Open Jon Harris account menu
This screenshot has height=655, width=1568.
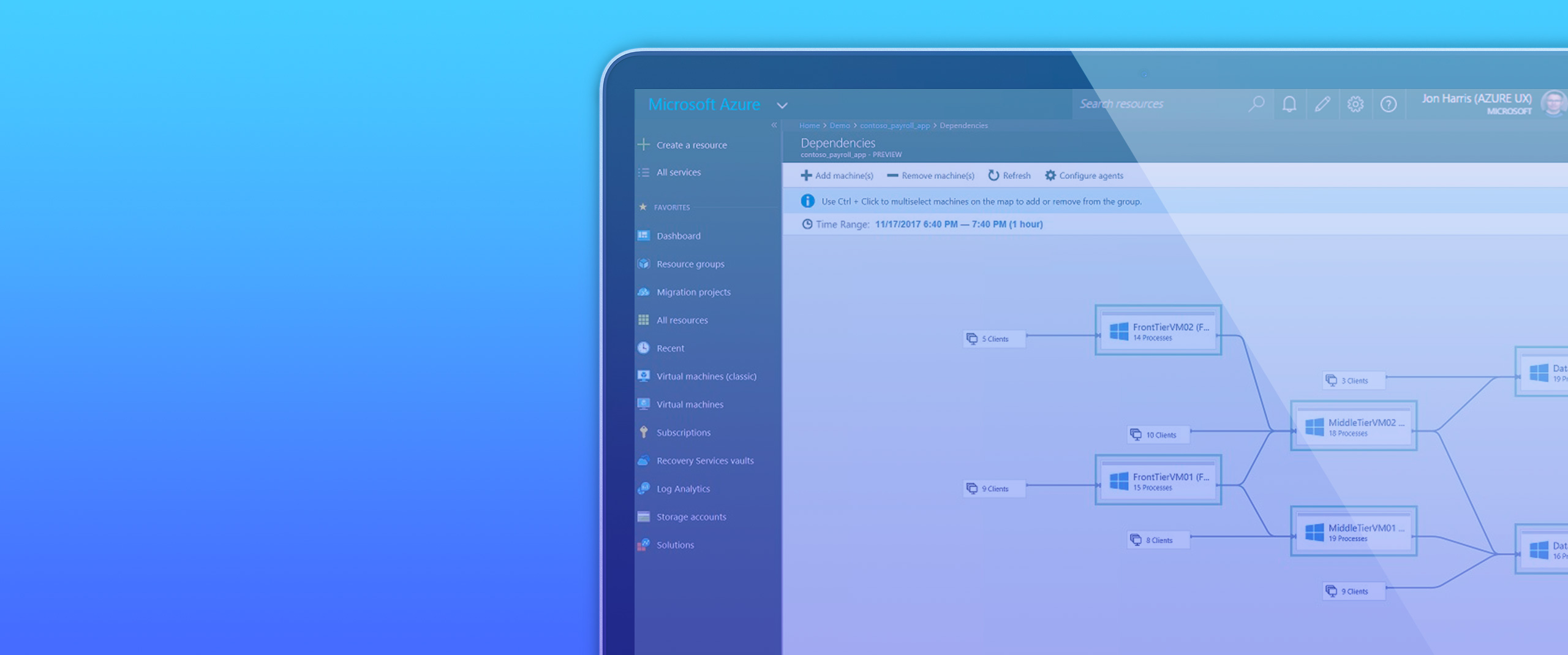pos(1493,104)
